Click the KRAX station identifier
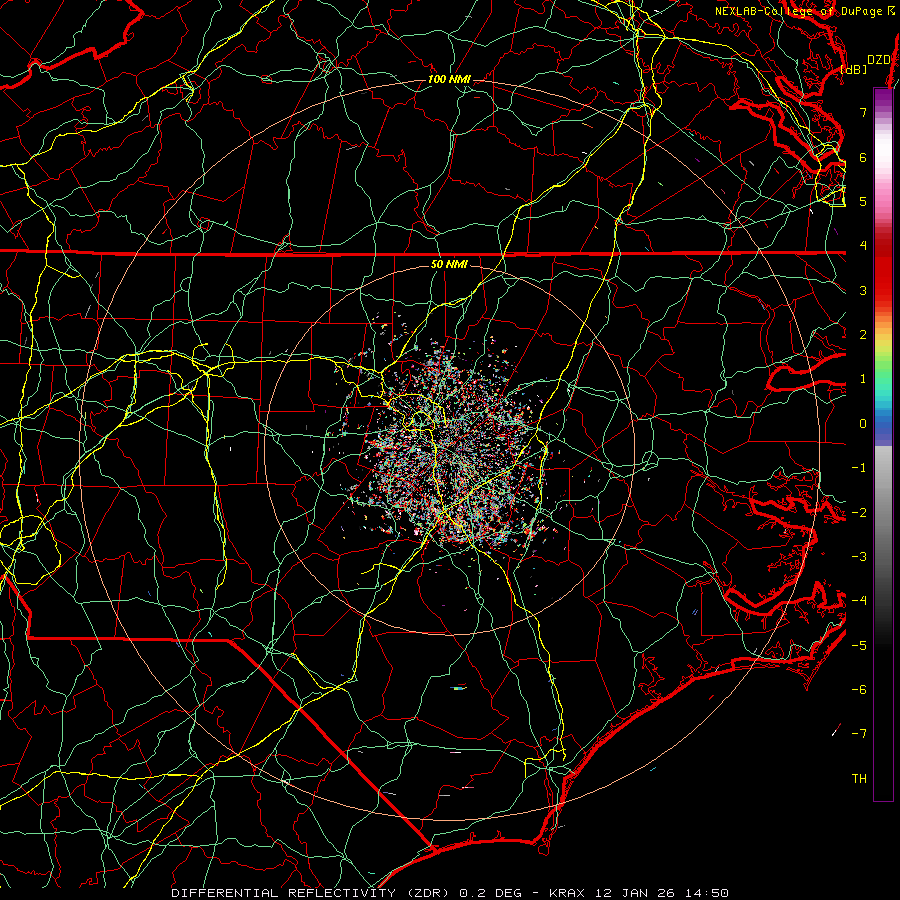Image resolution: width=900 pixels, height=900 pixels. [x=568, y=893]
